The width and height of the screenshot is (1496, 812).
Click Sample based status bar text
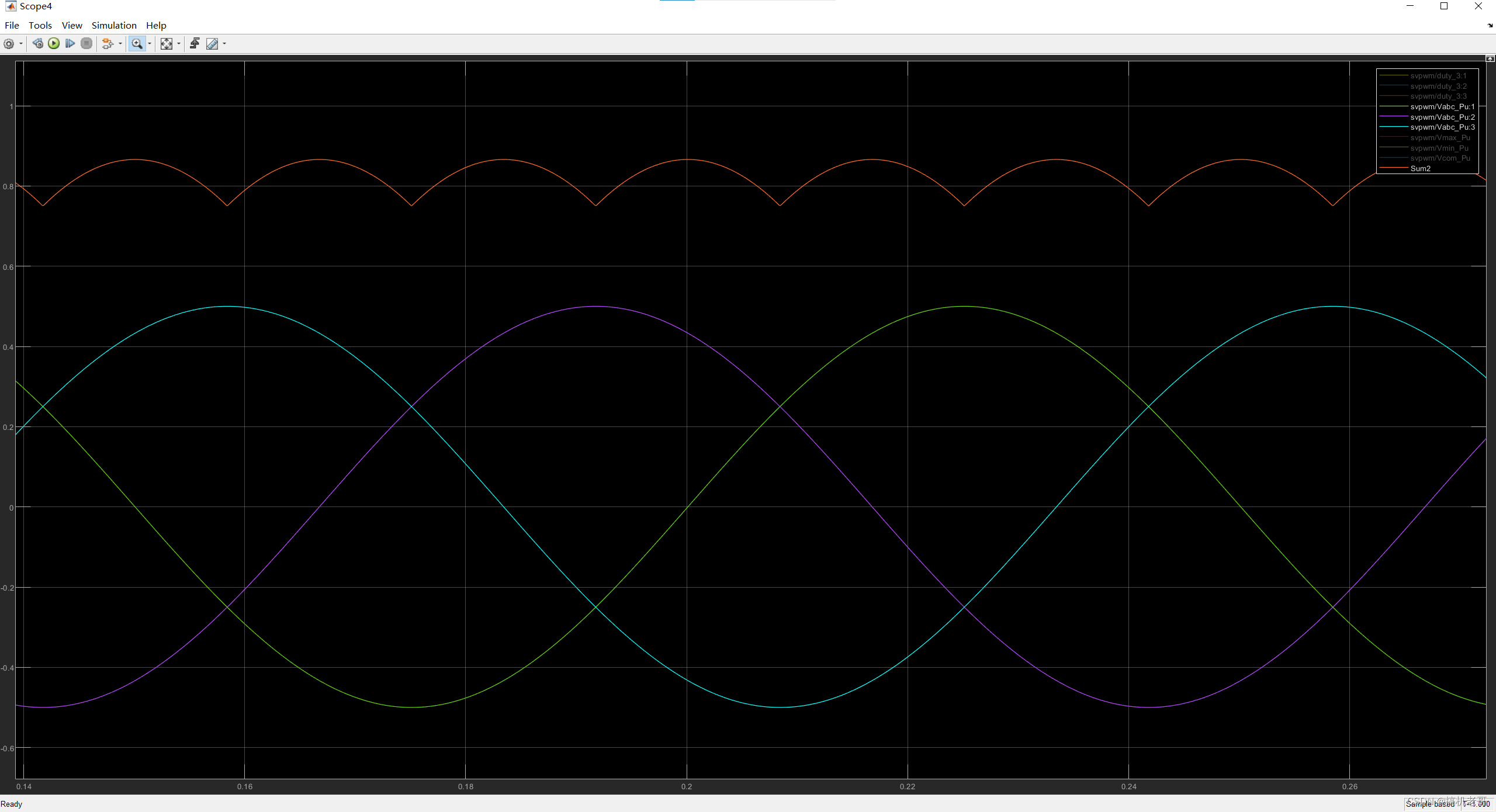(1430, 804)
